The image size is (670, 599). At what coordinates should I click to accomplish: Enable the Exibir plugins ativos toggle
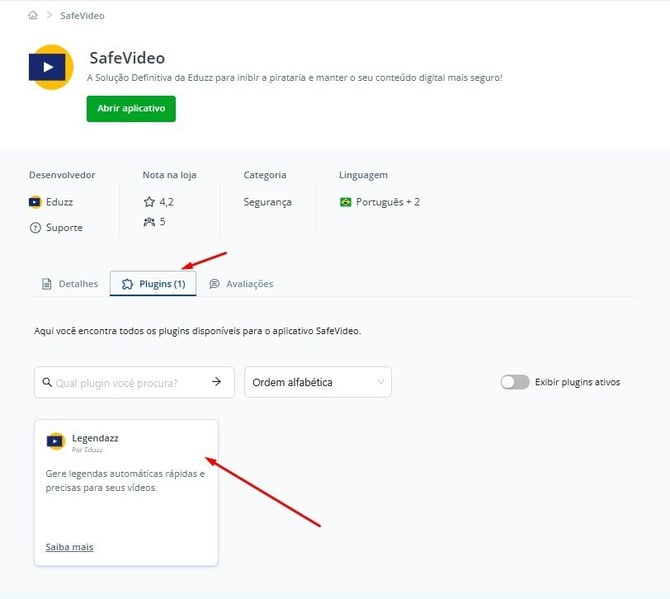[515, 382]
